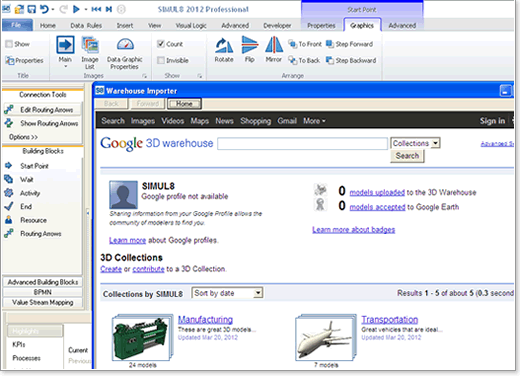
Task: Switch to the Visual Logic tab
Action: pos(191,26)
